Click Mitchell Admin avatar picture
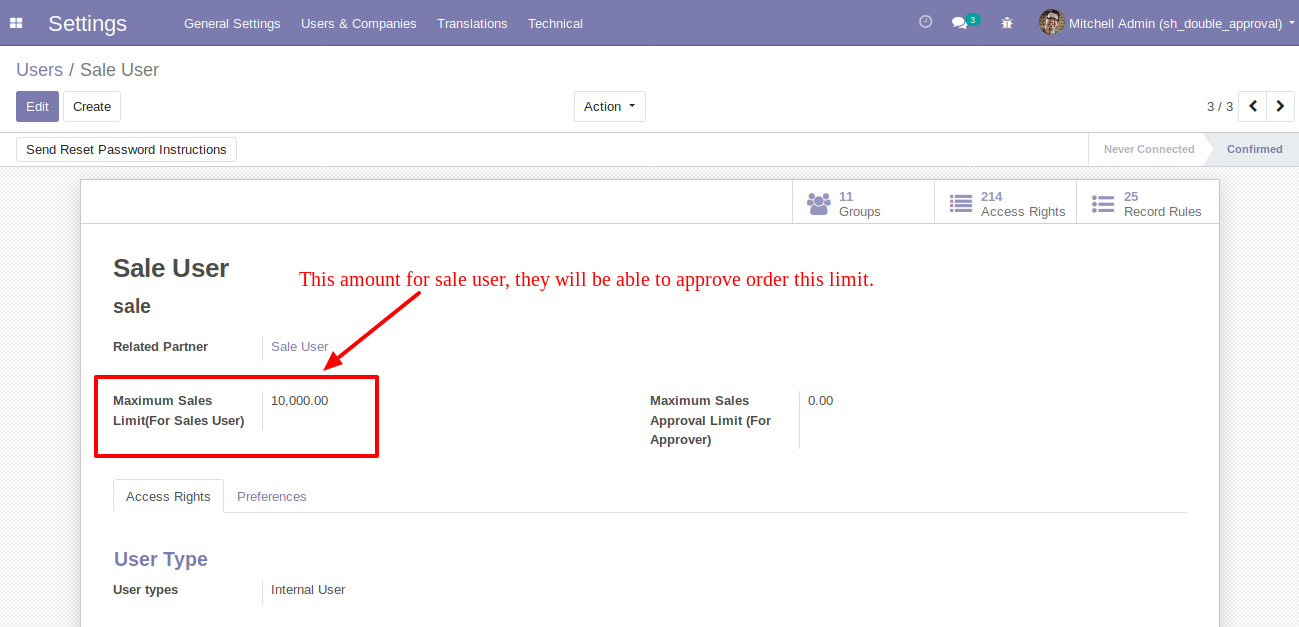Screen dimensions: 1299x627 tap(1051, 23)
